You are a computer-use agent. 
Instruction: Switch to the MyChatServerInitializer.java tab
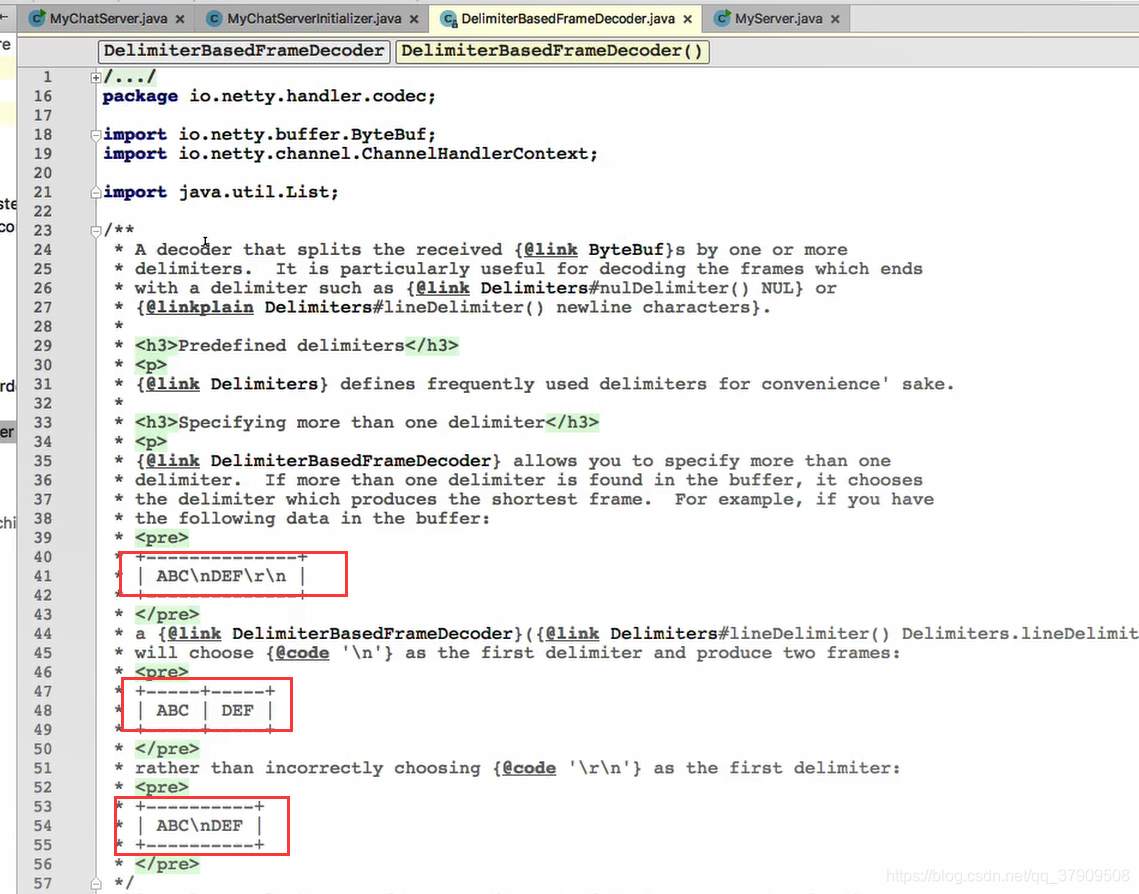313,19
